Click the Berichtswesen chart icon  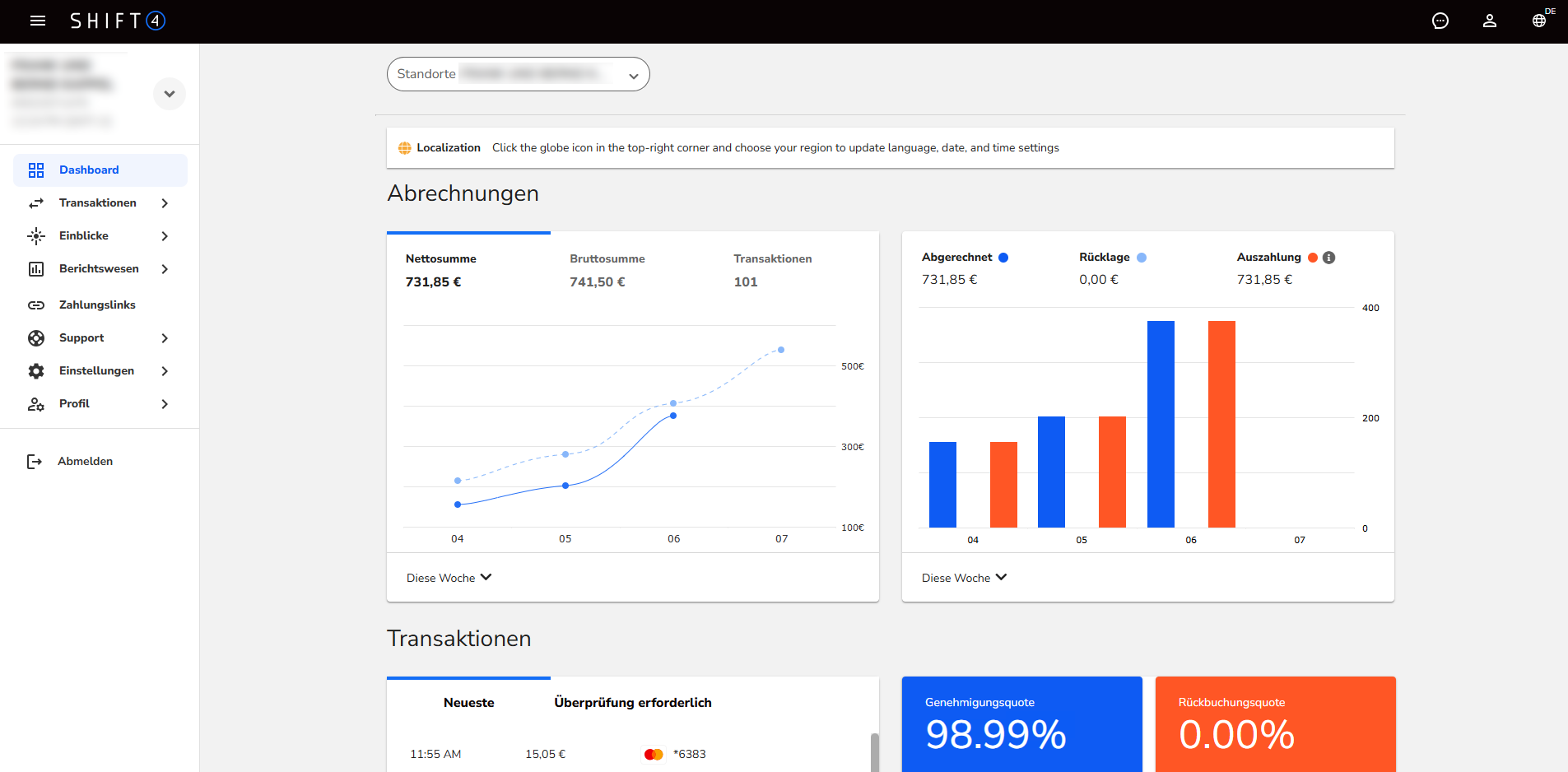click(x=36, y=269)
